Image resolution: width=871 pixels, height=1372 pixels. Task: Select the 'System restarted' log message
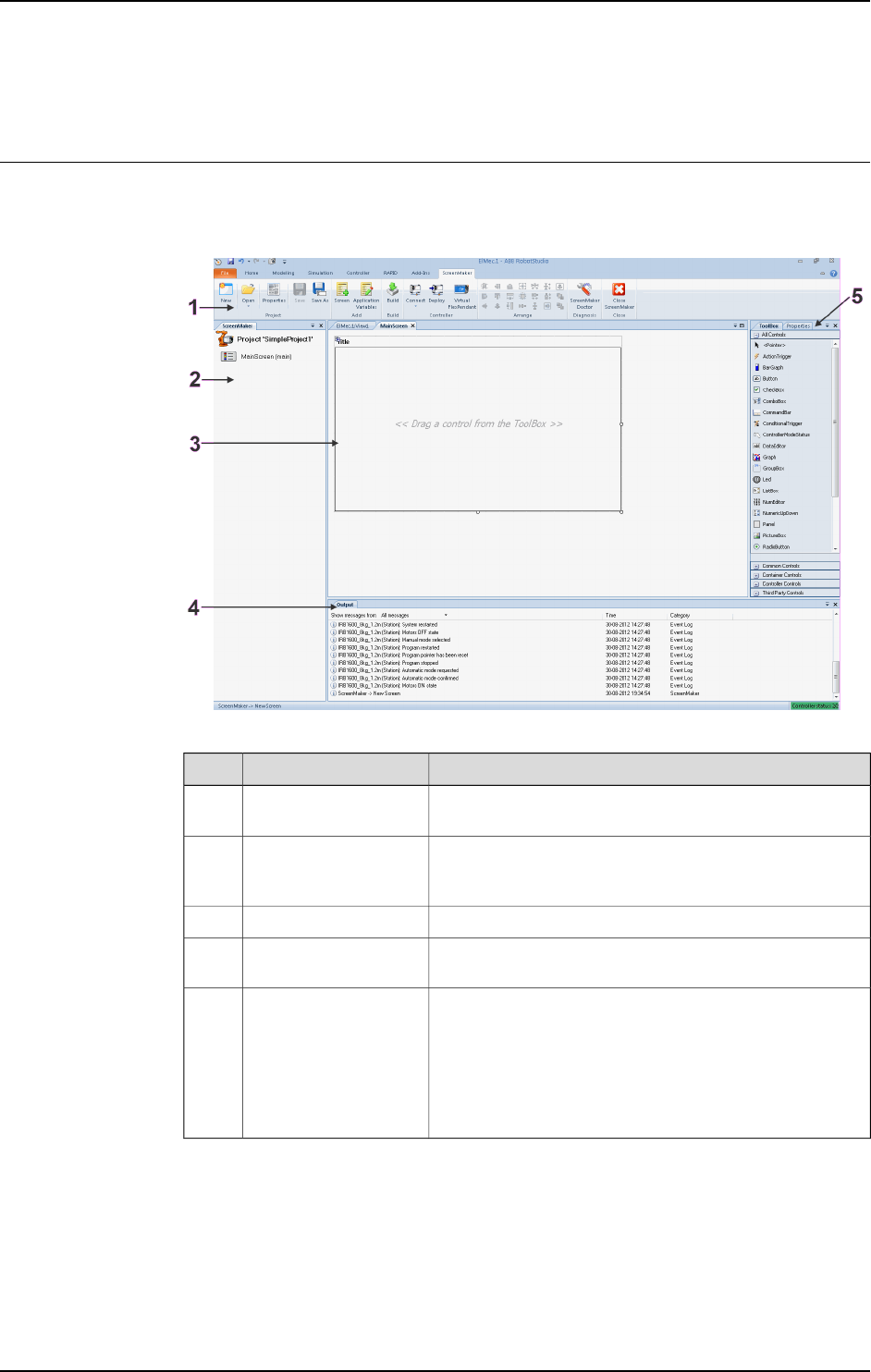[385, 625]
